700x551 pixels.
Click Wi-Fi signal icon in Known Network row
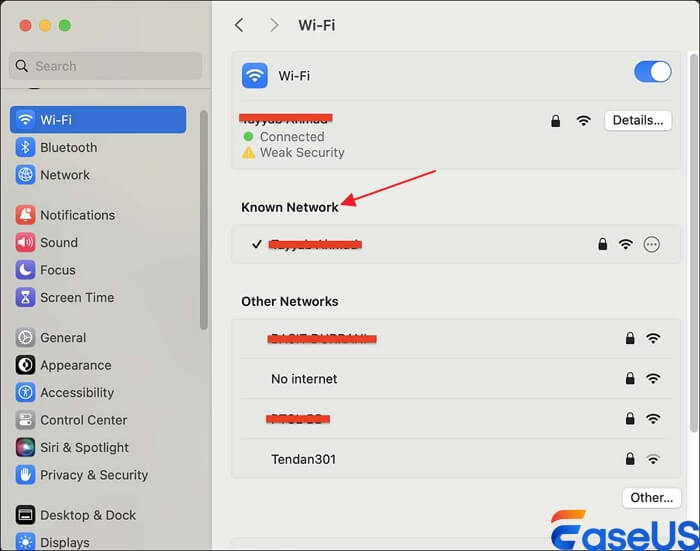pyautogui.click(x=626, y=244)
